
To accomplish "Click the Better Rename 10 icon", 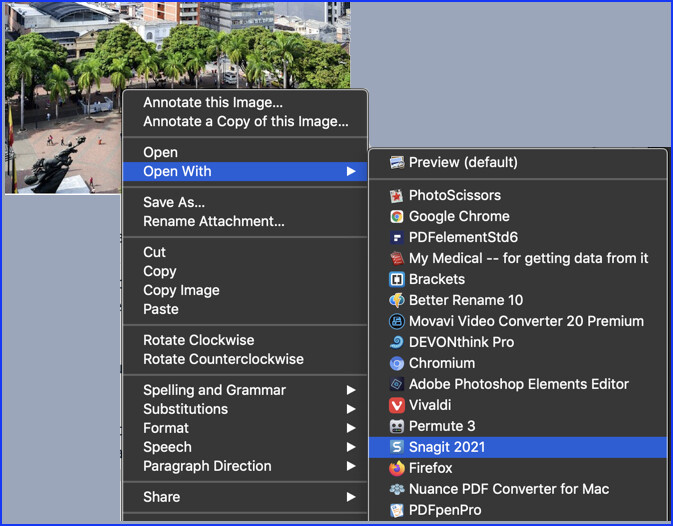I will pos(397,300).
